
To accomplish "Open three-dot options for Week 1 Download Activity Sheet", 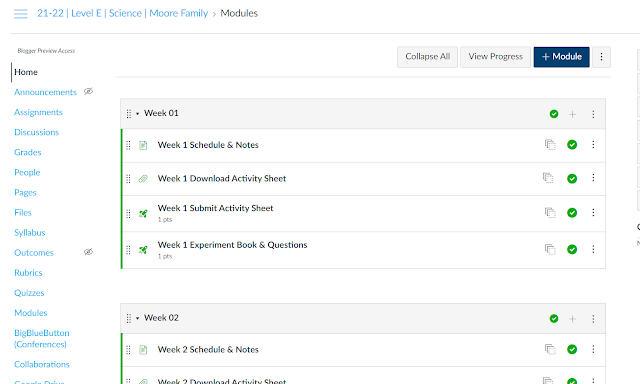I will [593, 178].
